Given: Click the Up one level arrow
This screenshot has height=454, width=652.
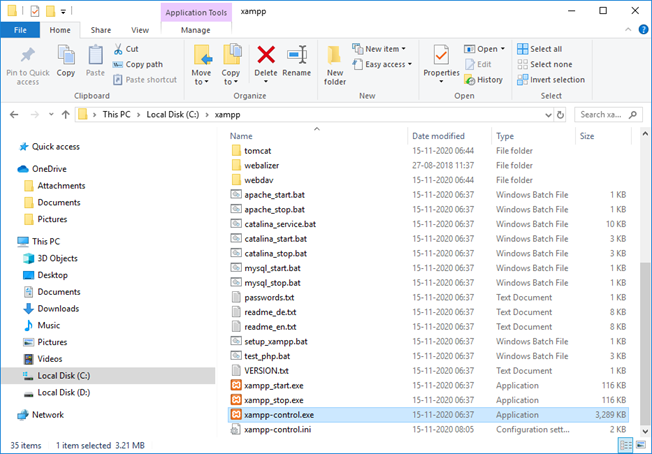Looking at the screenshot, I should (x=65, y=114).
